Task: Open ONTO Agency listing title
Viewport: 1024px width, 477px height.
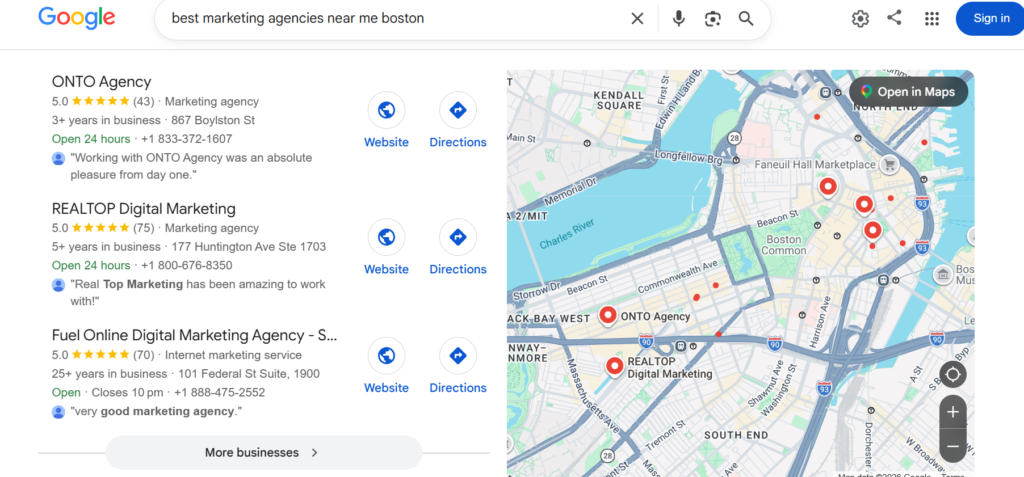Action: 101,82
